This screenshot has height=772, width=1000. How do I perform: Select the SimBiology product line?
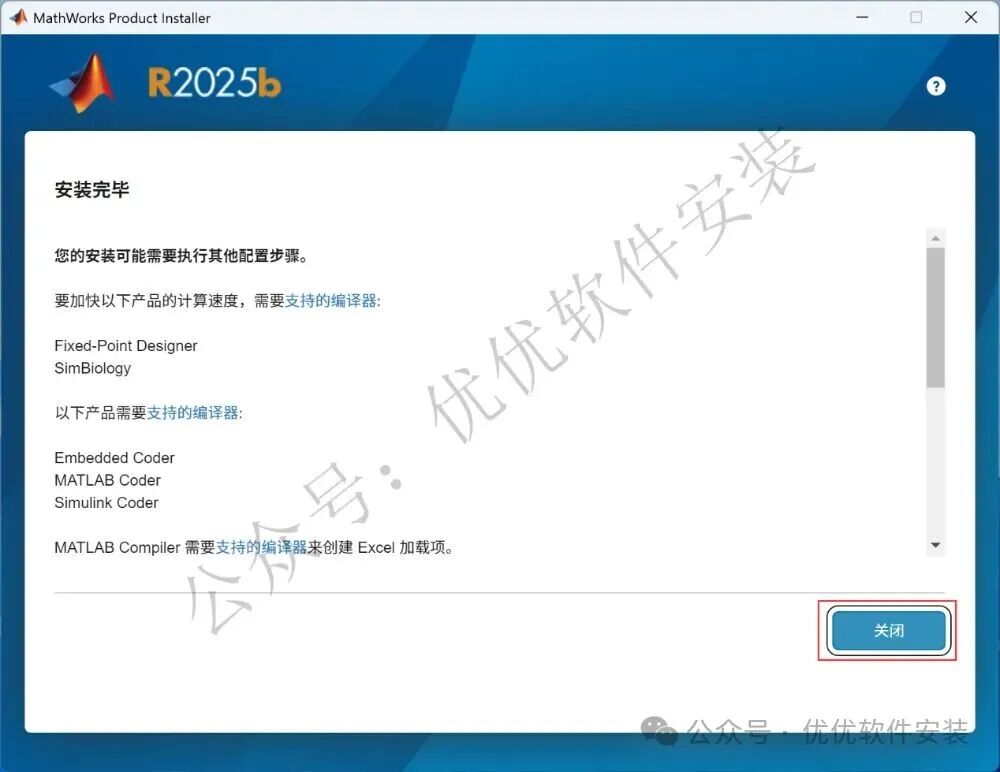92,368
